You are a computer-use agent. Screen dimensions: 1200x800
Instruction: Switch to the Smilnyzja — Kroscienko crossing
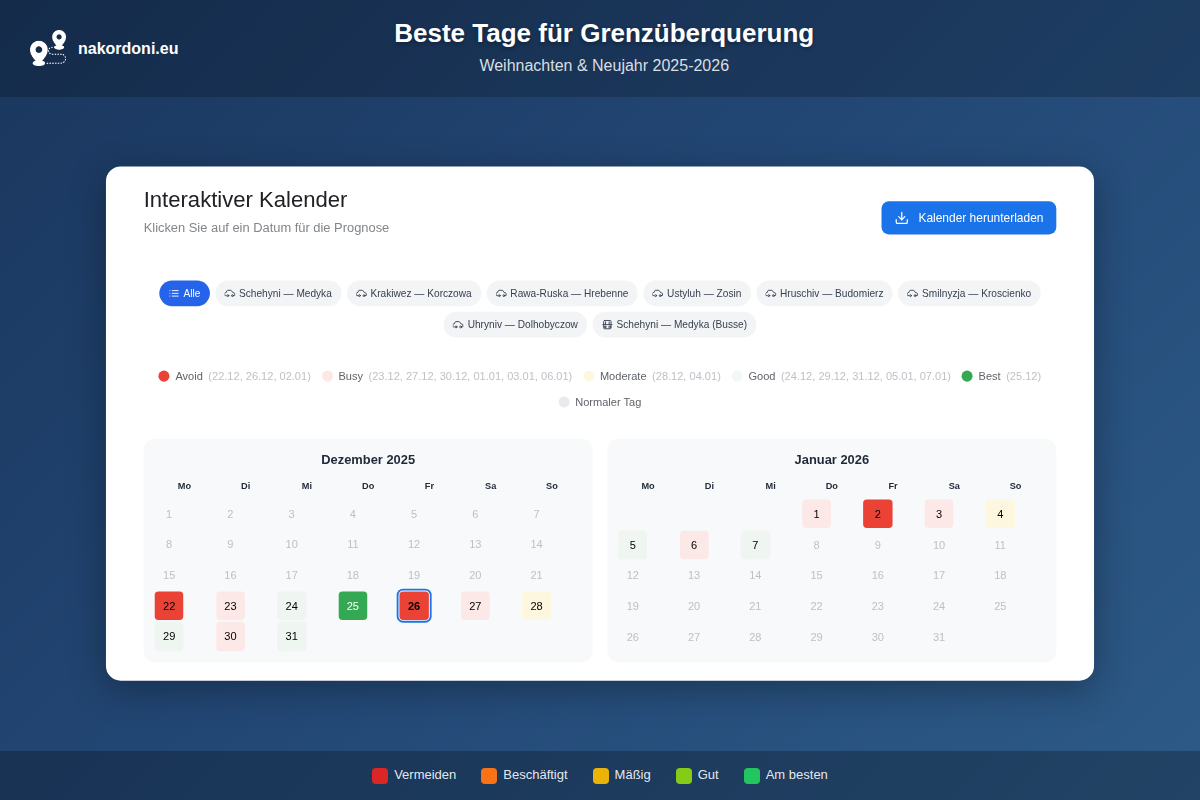click(x=968, y=294)
